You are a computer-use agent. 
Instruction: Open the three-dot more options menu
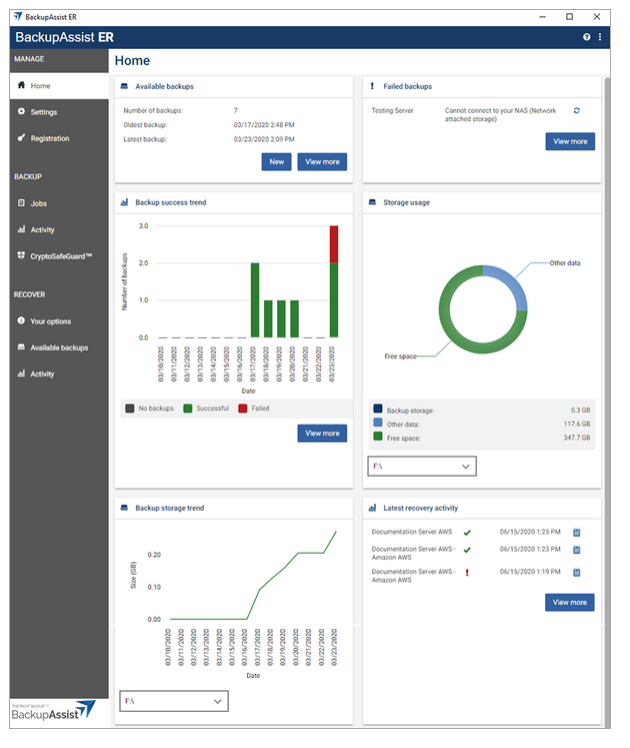click(x=600, y=37)
